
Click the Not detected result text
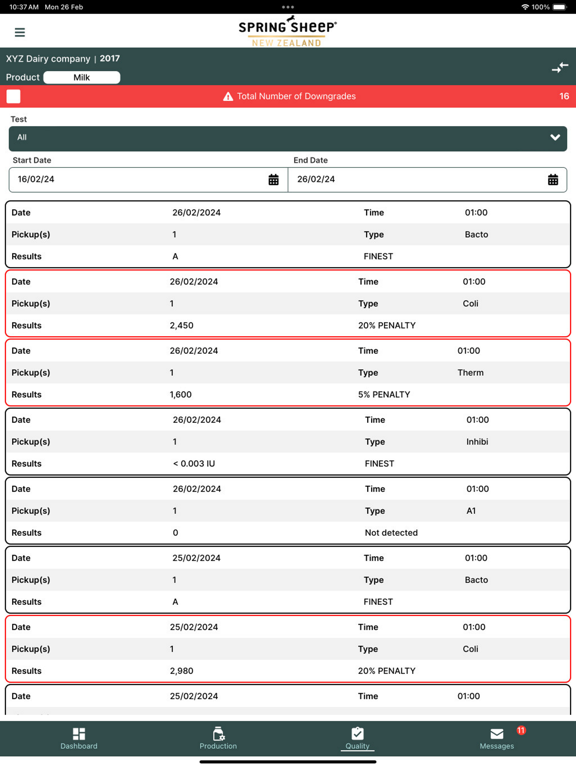(391, 533)
